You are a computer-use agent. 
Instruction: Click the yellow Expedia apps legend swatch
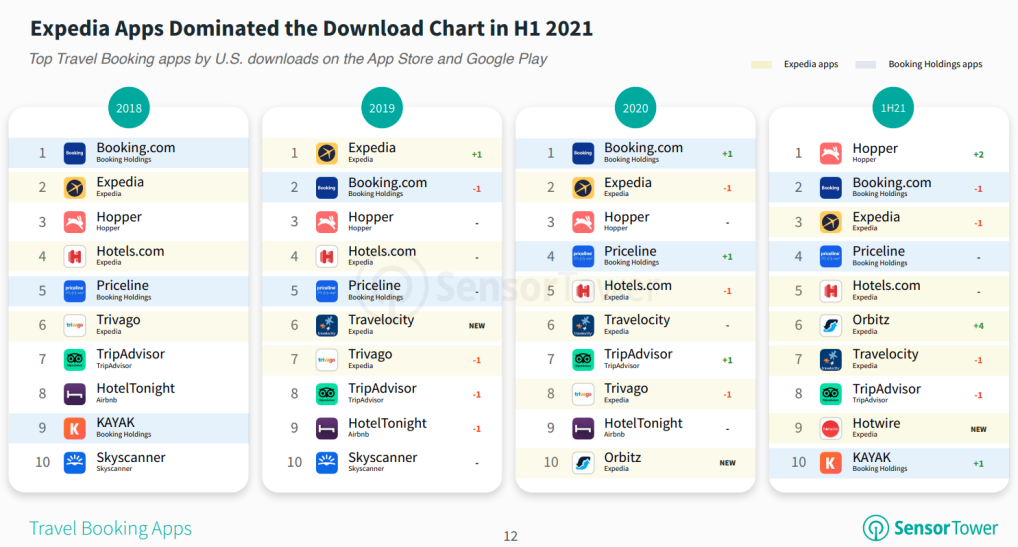point(762,64)
